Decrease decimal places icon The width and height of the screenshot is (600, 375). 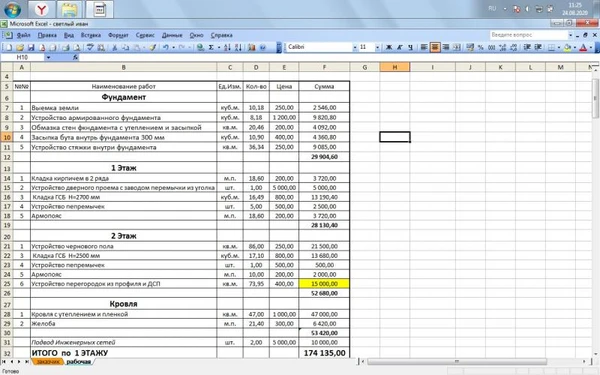tap(514, 47)
